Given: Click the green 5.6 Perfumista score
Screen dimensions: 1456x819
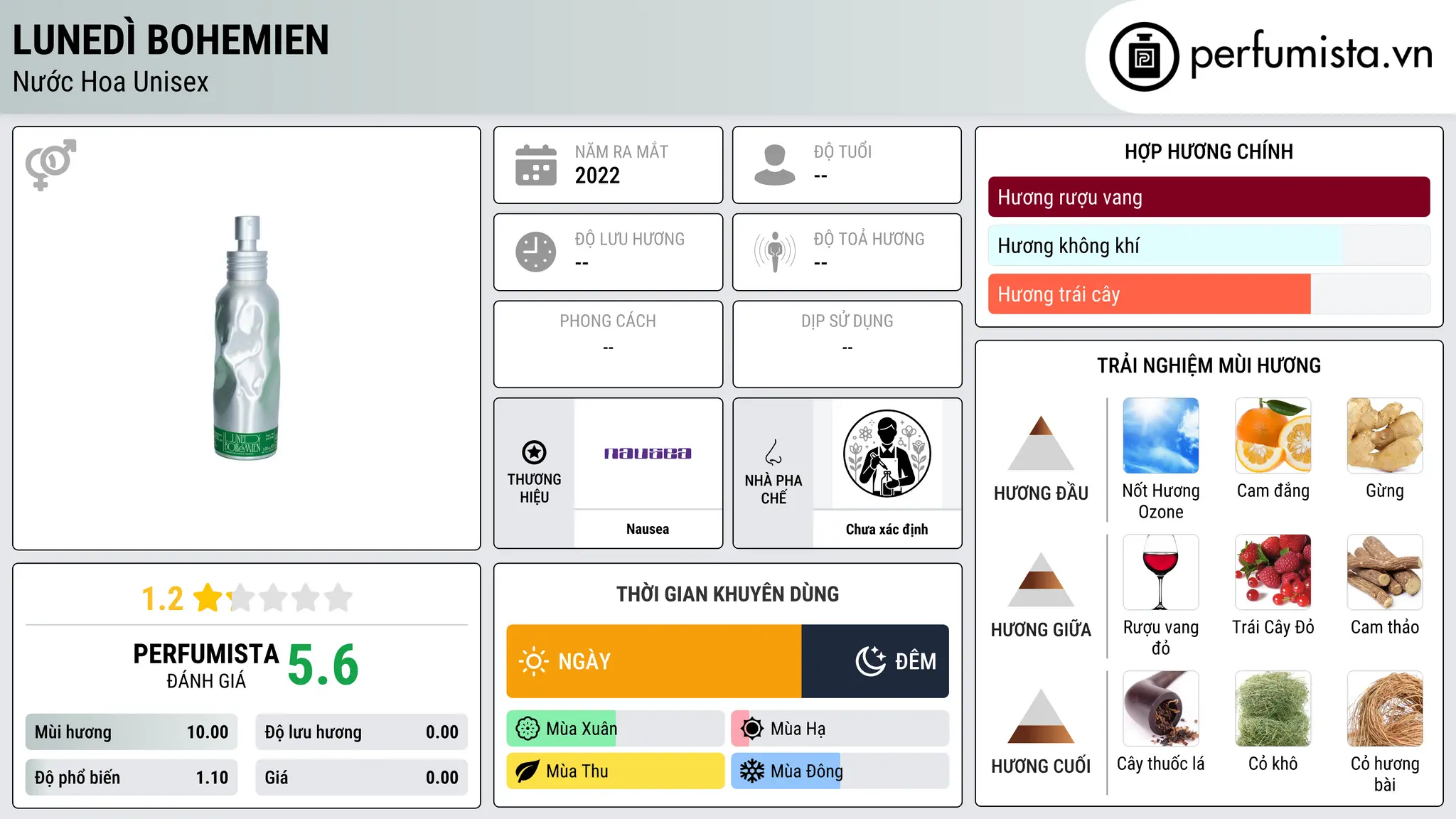Looking at the screenshot, I should (323, 665).
